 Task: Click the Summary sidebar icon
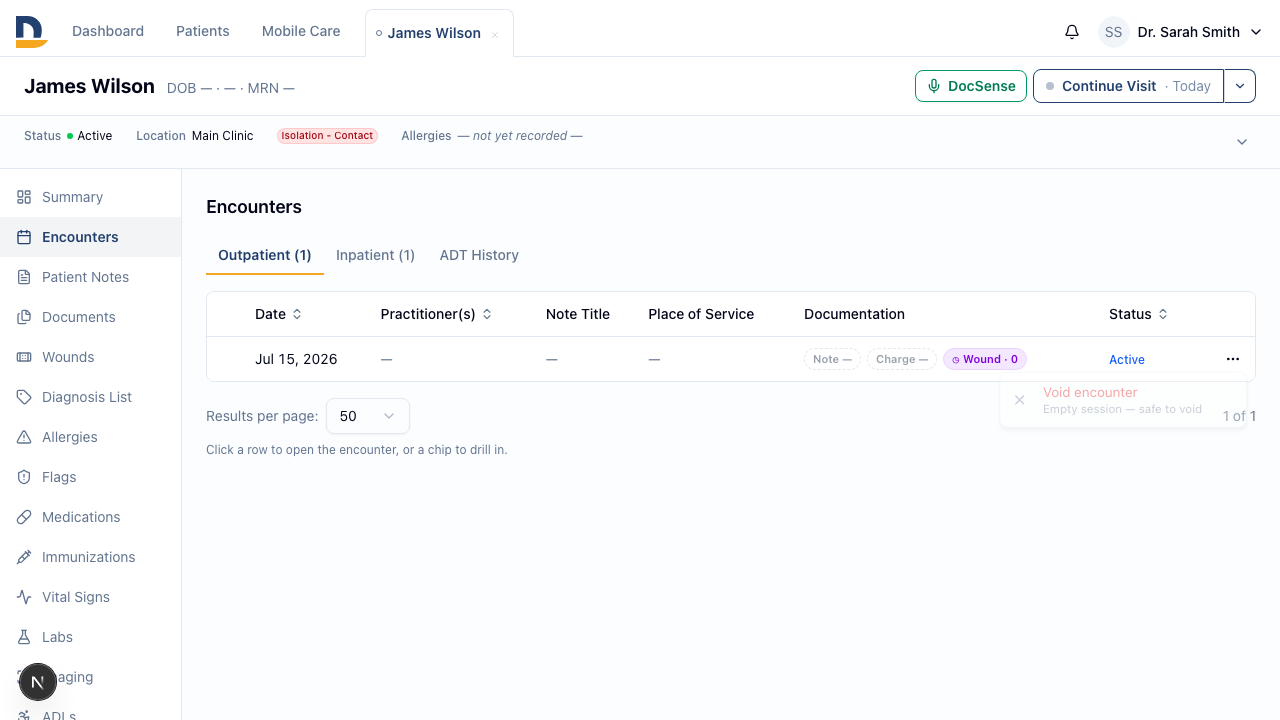click(x=24, y=197)
